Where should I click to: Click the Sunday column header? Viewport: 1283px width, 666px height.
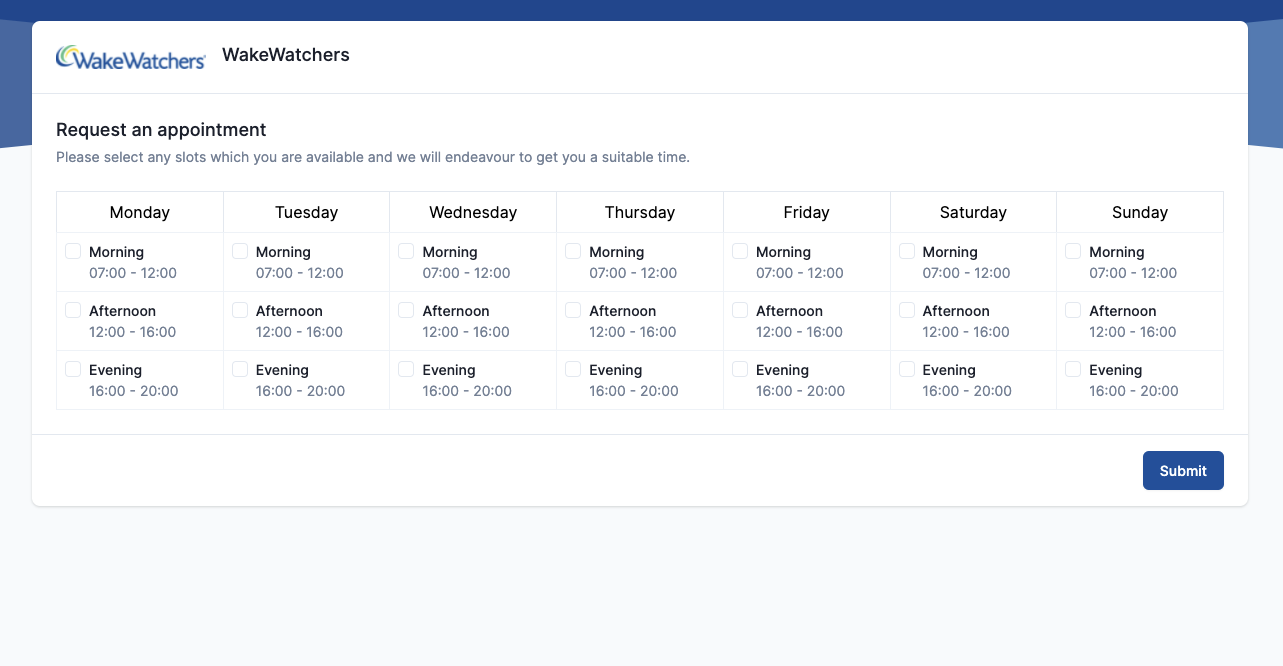coord(1140,212)
